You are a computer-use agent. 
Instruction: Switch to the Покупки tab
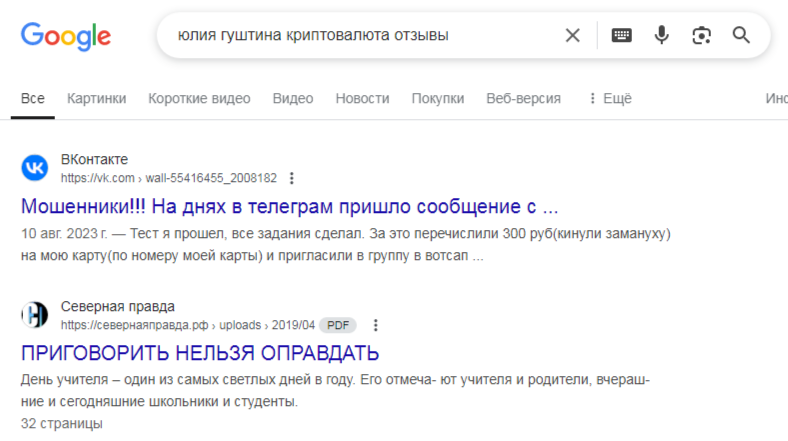(x=438, y=98)
